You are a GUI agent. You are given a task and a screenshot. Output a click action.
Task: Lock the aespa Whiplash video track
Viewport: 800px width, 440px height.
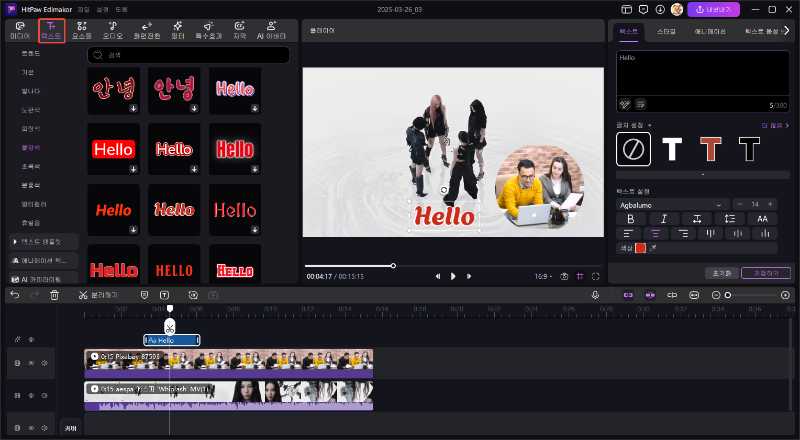click(17, 396)
